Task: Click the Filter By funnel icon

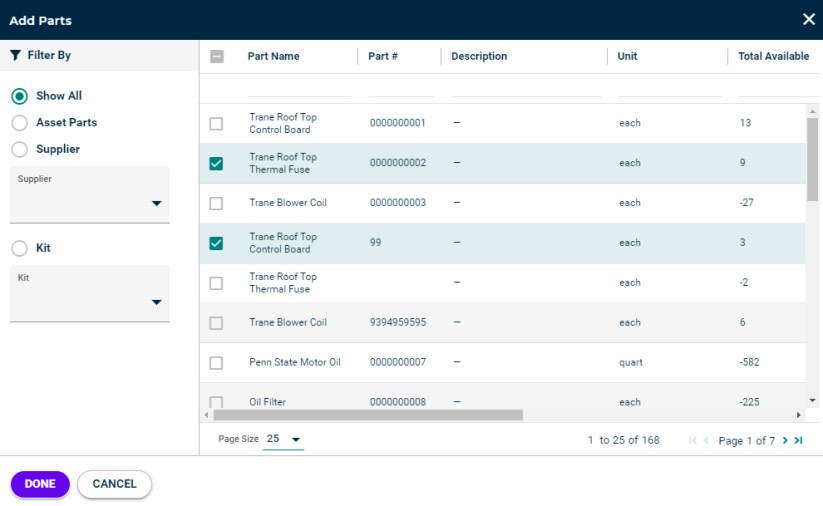Action: click(x=15, y=55)
